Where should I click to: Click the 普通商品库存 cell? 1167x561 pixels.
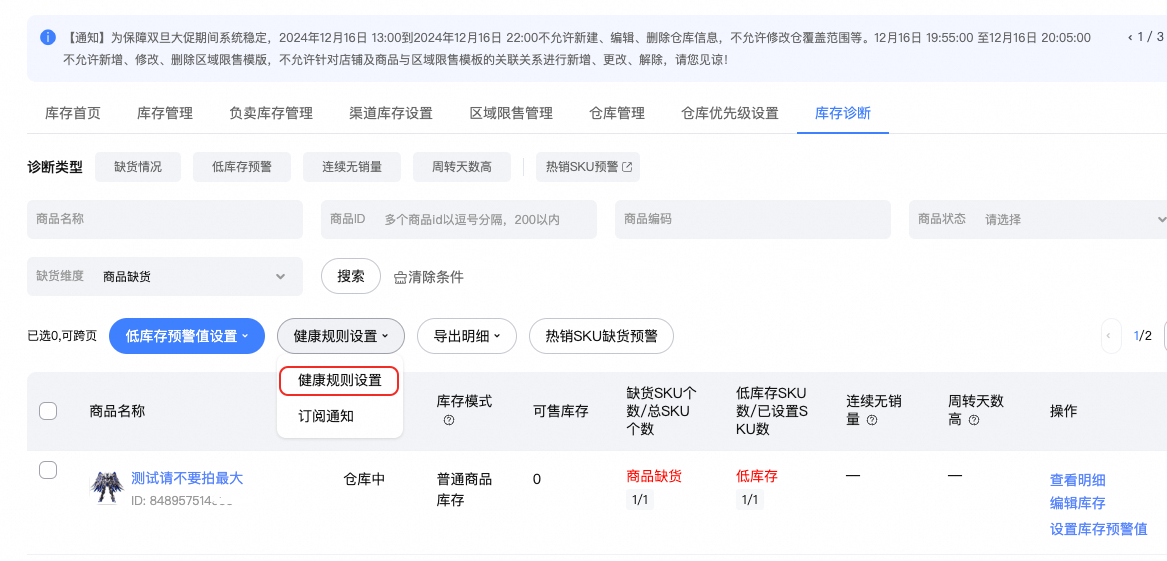464,490
